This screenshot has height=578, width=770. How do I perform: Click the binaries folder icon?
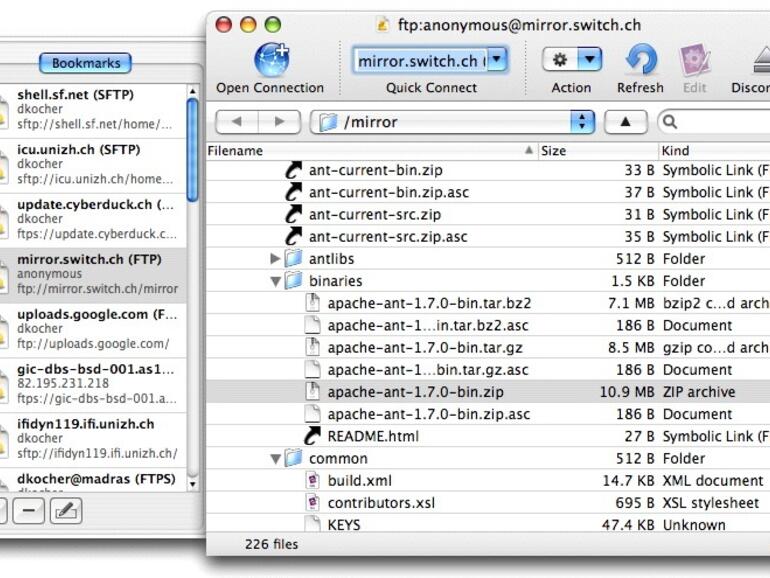click(x=294, y=280)
